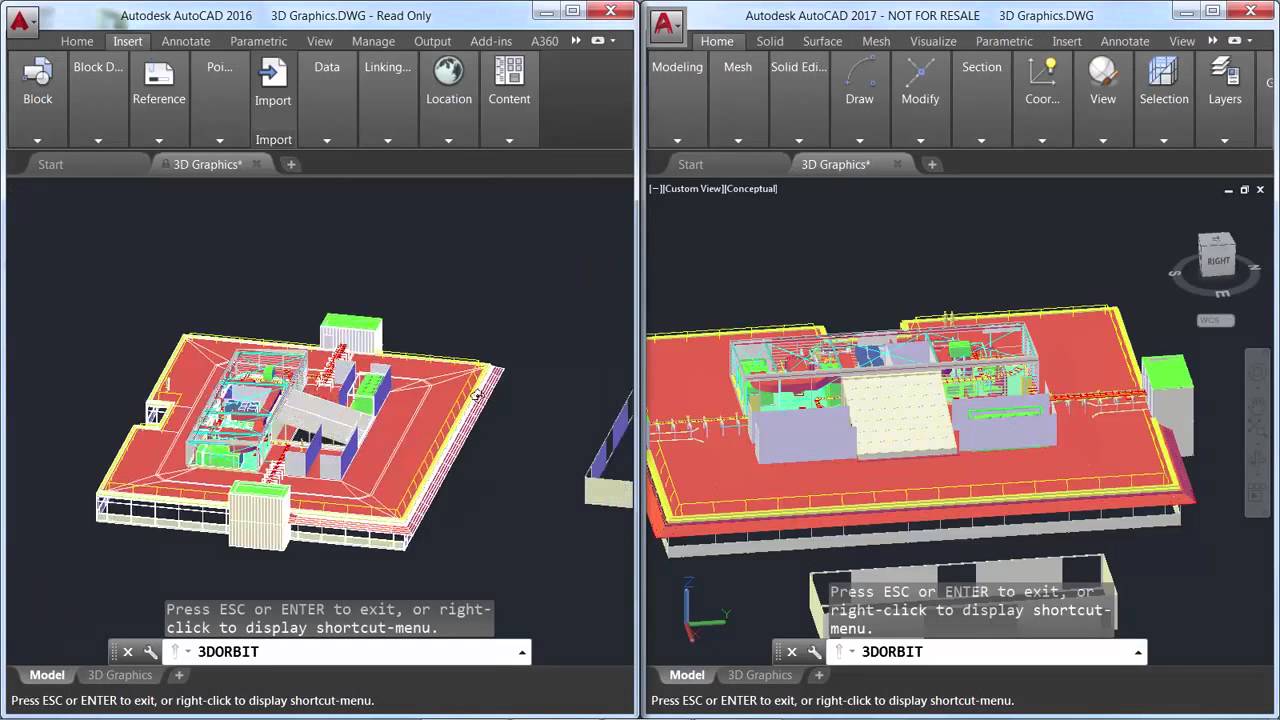Open the Solid ribbon tab in AutoCAD 2017
This screenshot has width=1280, height=720.
770,41
